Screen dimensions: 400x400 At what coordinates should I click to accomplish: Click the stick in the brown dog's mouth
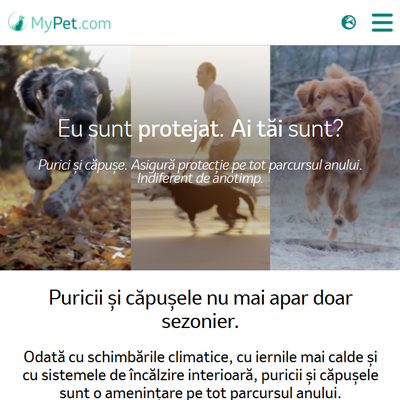point(320,115)
